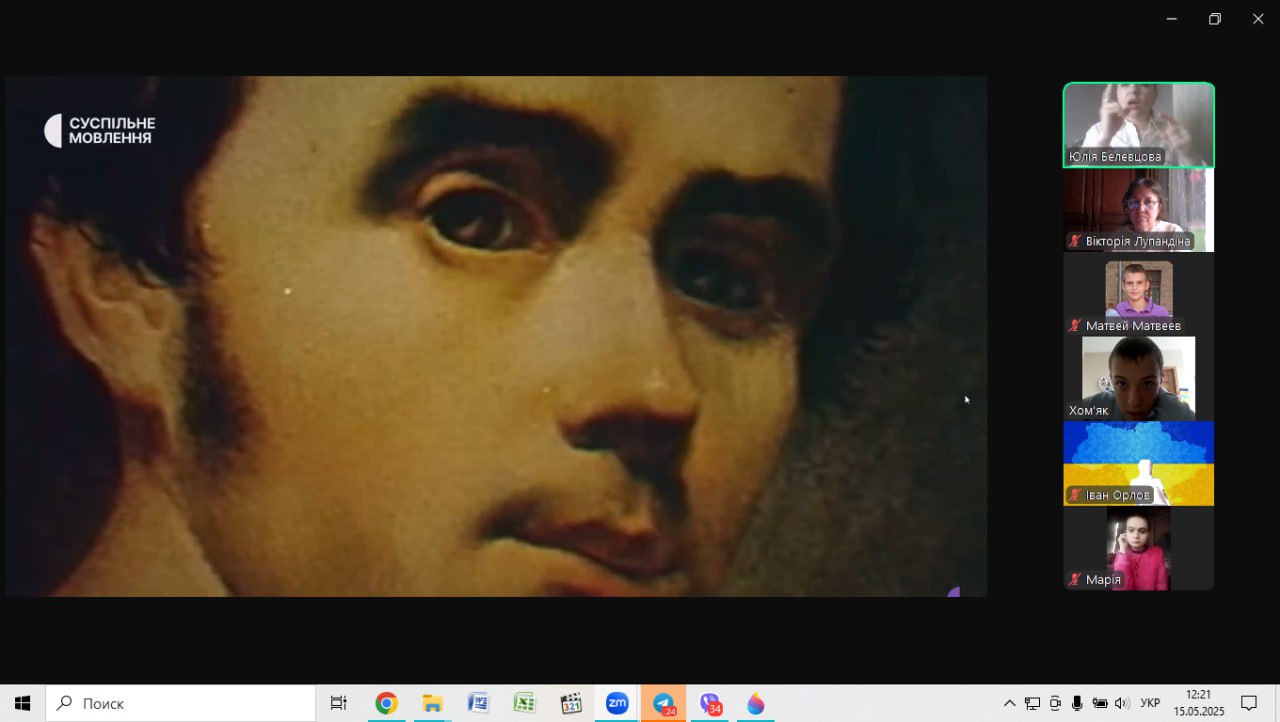Open the battery status tray icon
This screenshot has width=1280, height=722.
coord(1100,703)
